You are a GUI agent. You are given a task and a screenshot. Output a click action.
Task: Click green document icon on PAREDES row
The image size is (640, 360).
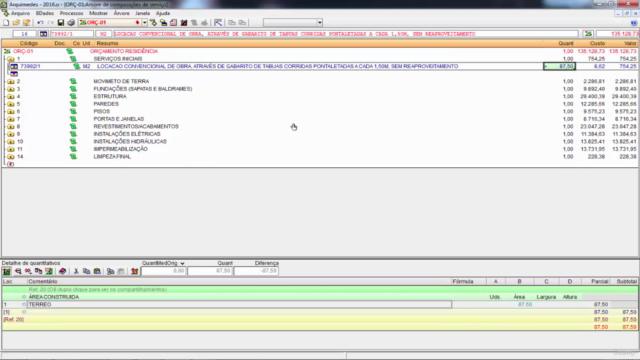coord(73,104)
